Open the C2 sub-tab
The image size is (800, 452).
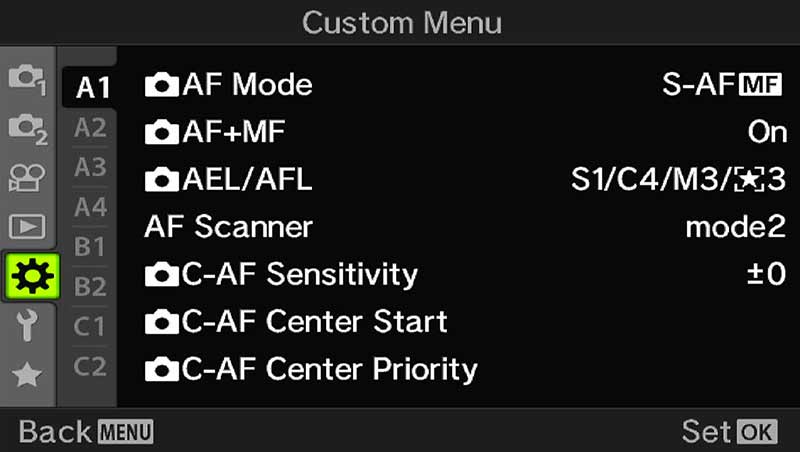(91, 367)
